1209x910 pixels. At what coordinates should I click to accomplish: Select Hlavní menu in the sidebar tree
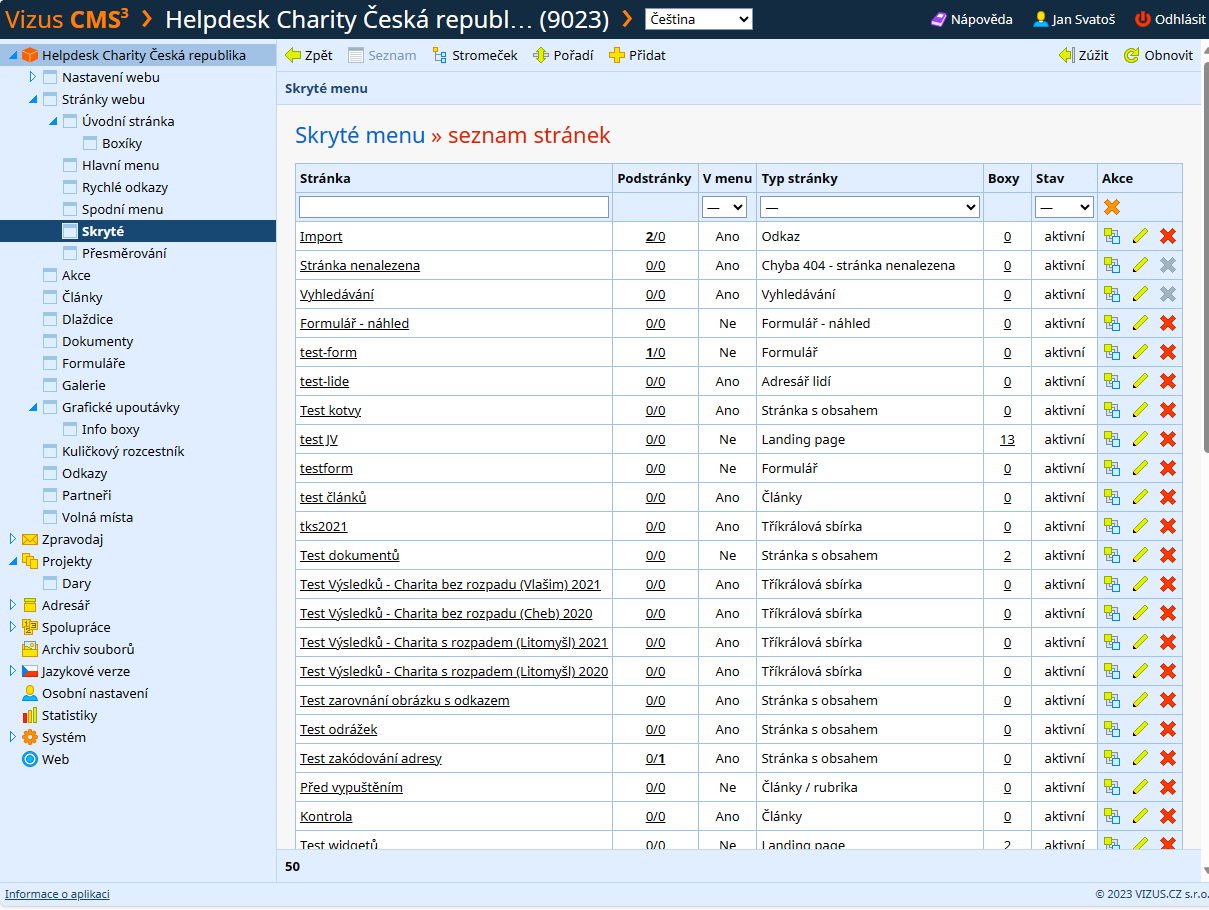pyautogui.click(x=120, y=165)
